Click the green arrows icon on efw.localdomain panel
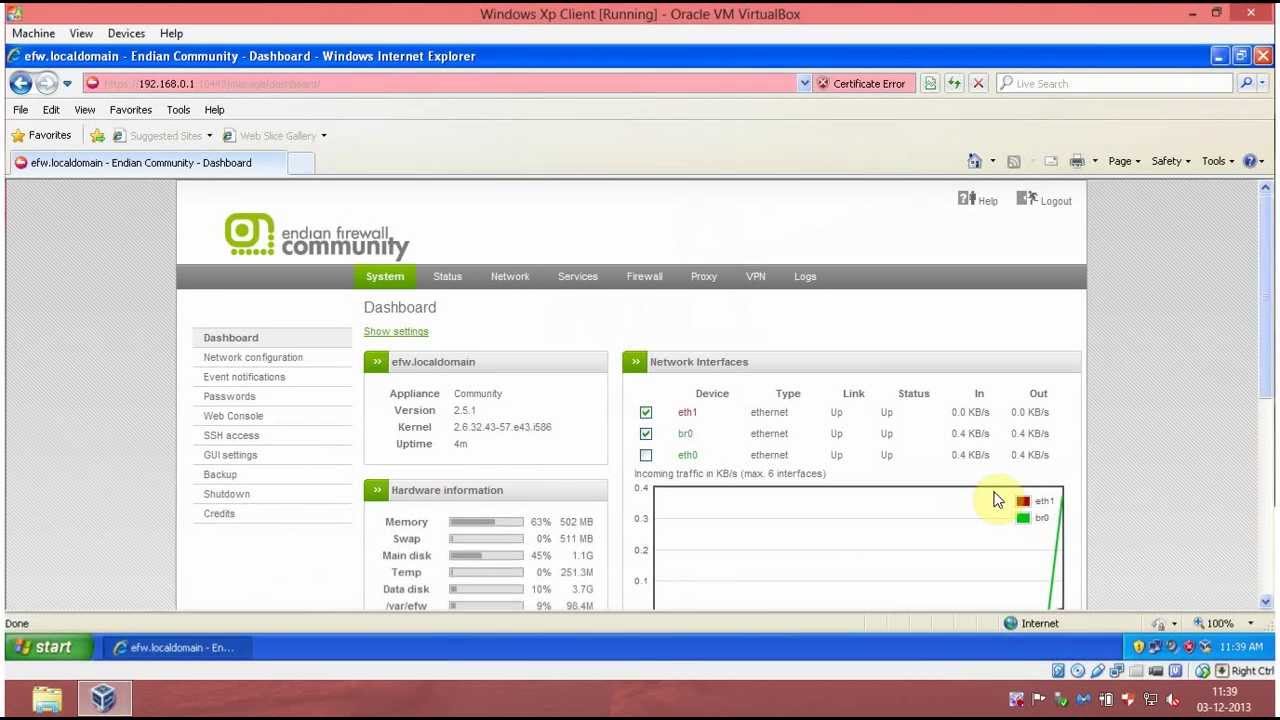The image size is (1280, 720). coord(376,362)
